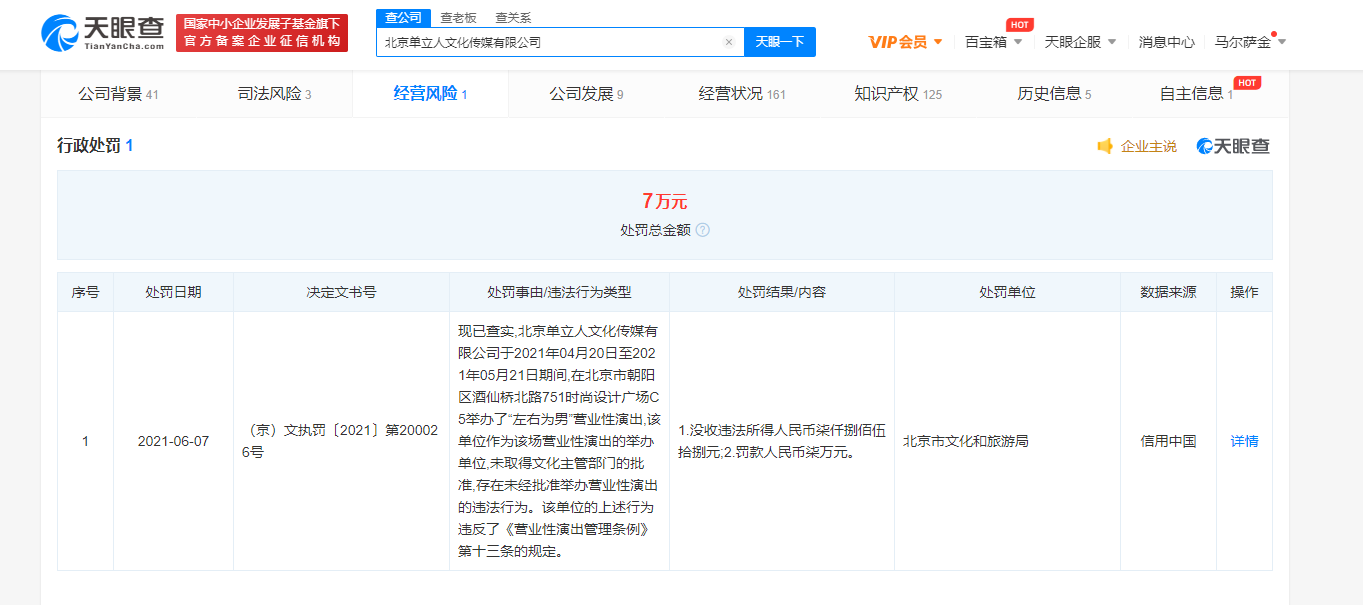Open the 详情 link for penalty record
The height and width of the screenshot is (605, 1363).
tap(1244, 441)
